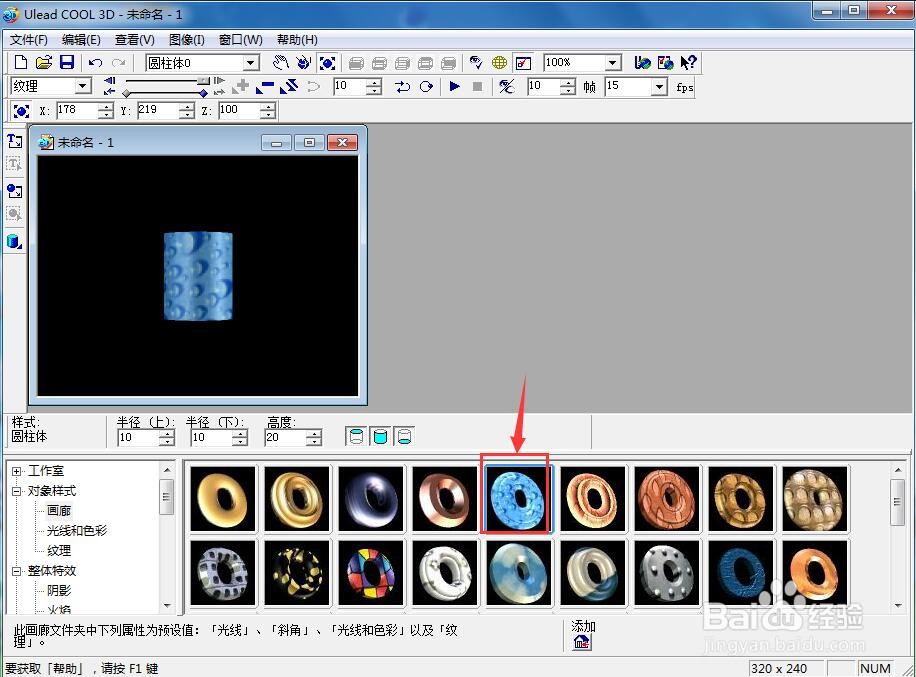Maximize the 未命名 - 1 document window
The width and height of the screenshot is (916, 677).
(309, 143)
